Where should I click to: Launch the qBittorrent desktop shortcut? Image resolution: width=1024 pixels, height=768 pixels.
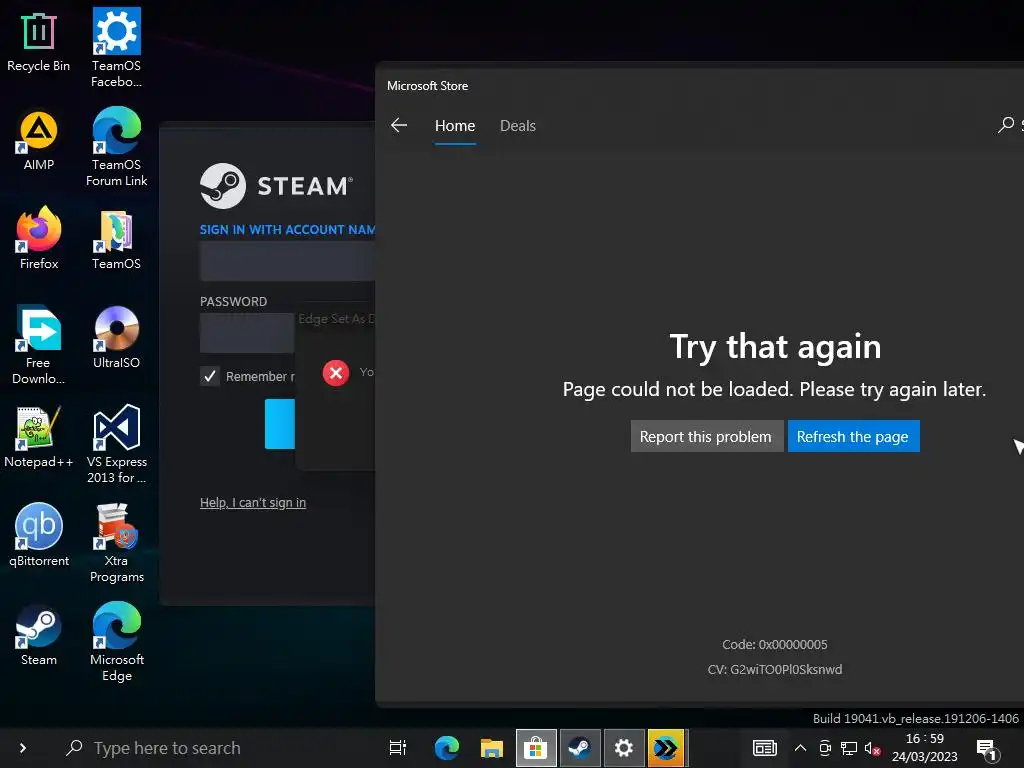[x=39, y=536]
